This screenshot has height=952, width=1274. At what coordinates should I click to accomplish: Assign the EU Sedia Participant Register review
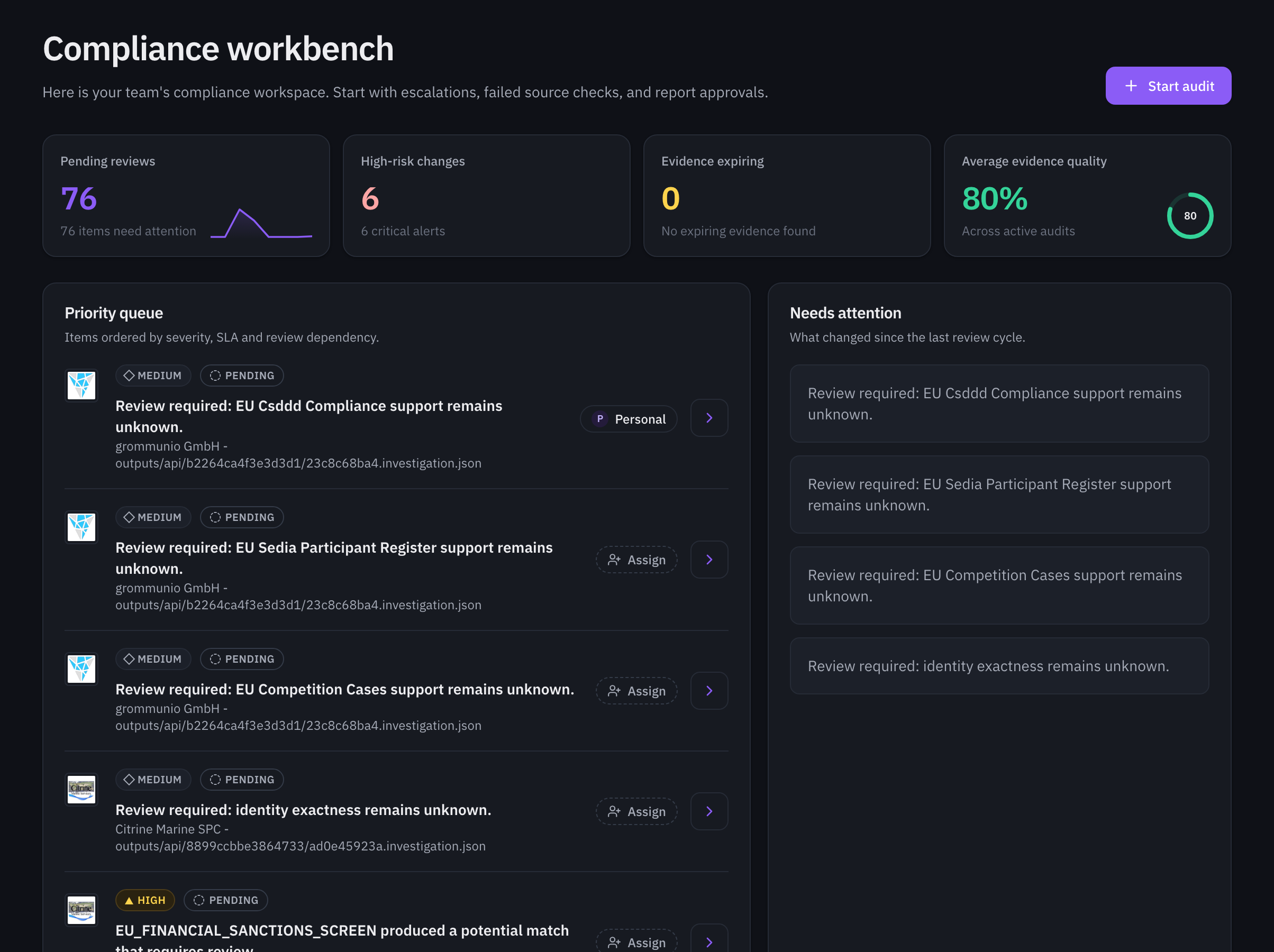point(636,560)
